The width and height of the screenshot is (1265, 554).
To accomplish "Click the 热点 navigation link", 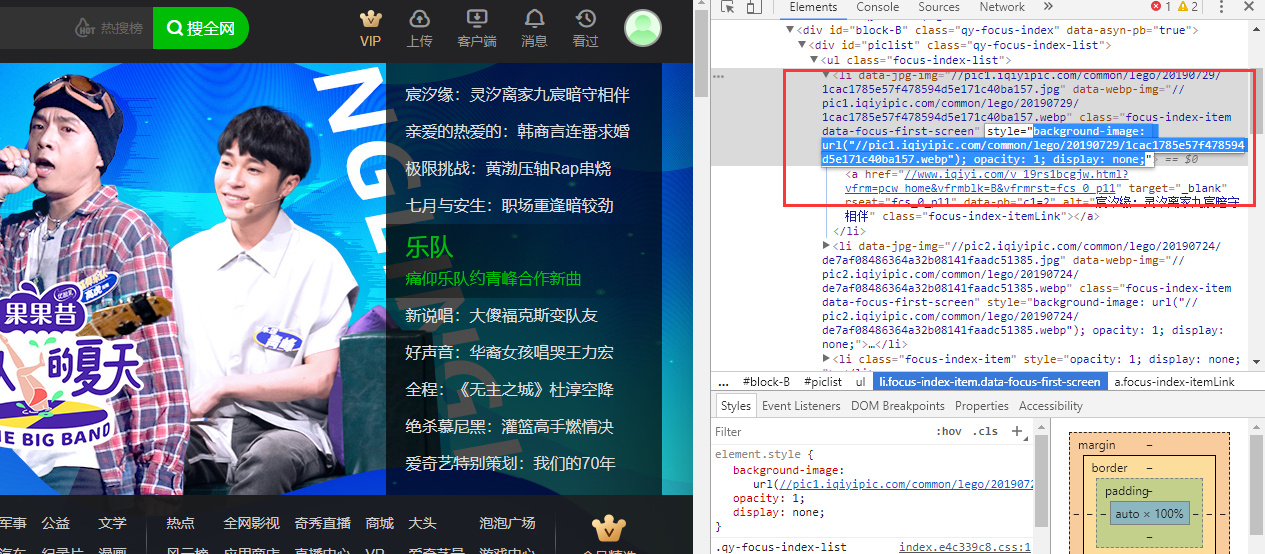I will coord(180,523).
